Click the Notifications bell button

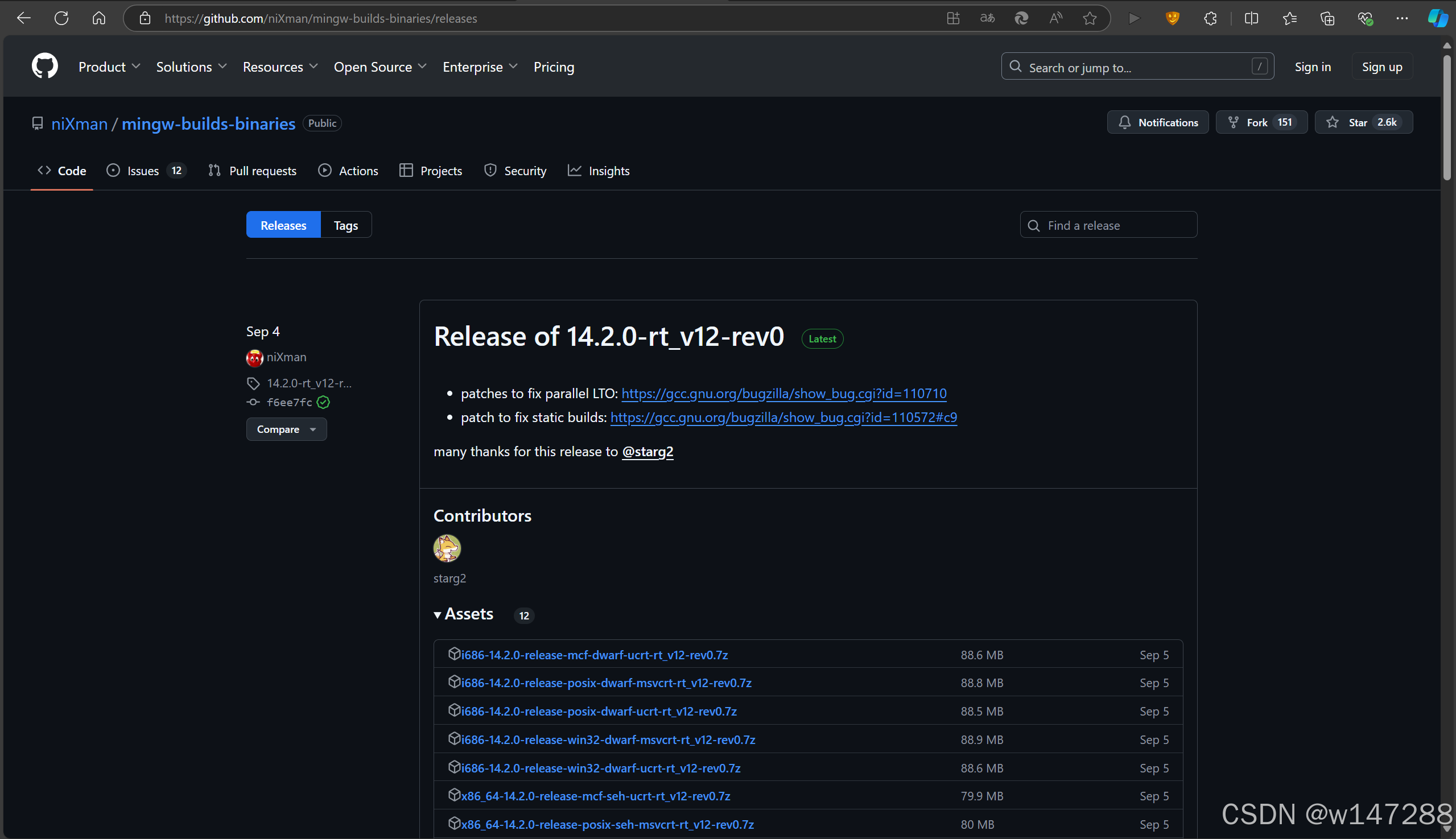[x=1157, y=122]
